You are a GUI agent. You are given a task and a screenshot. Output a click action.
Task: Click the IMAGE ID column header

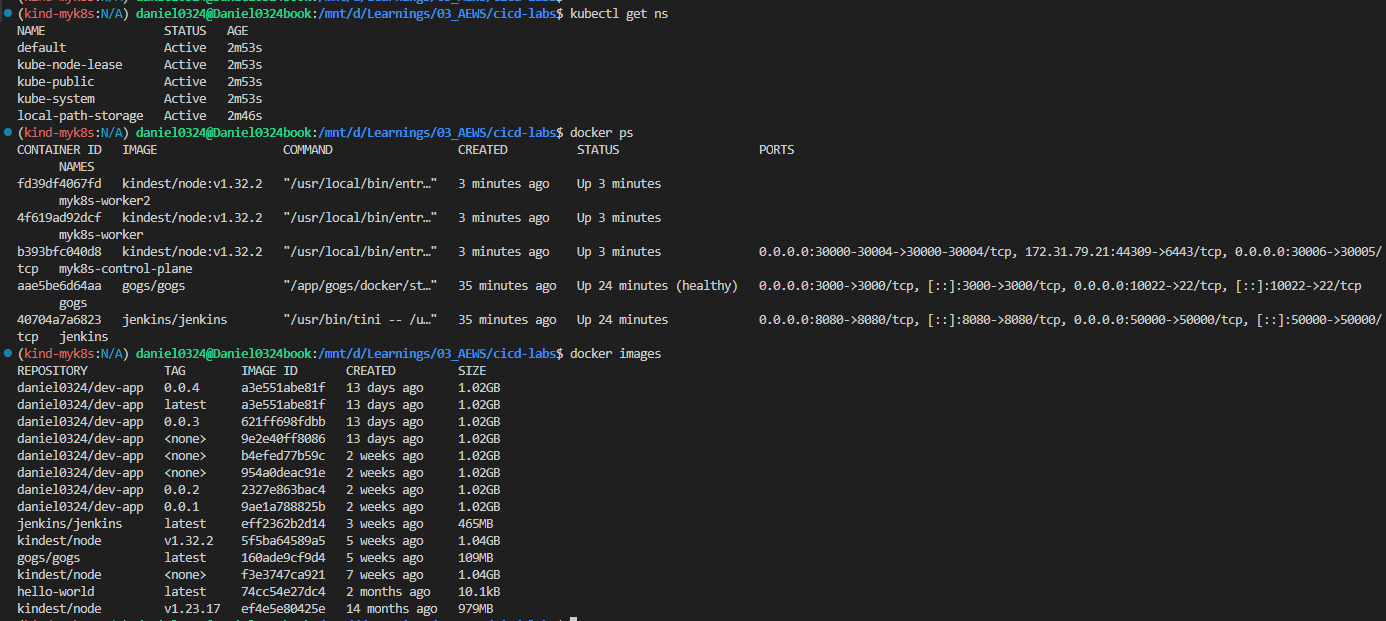[x=269, y=371]
